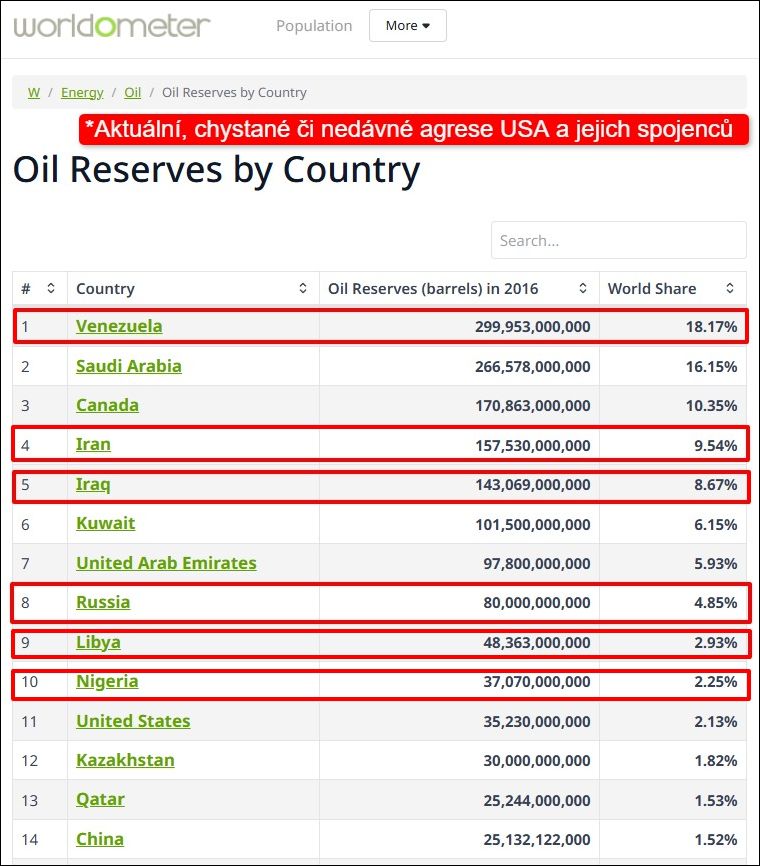This screenshot has height=866, width=760.
Task: Click the China country link
Action: coord(100,839)
